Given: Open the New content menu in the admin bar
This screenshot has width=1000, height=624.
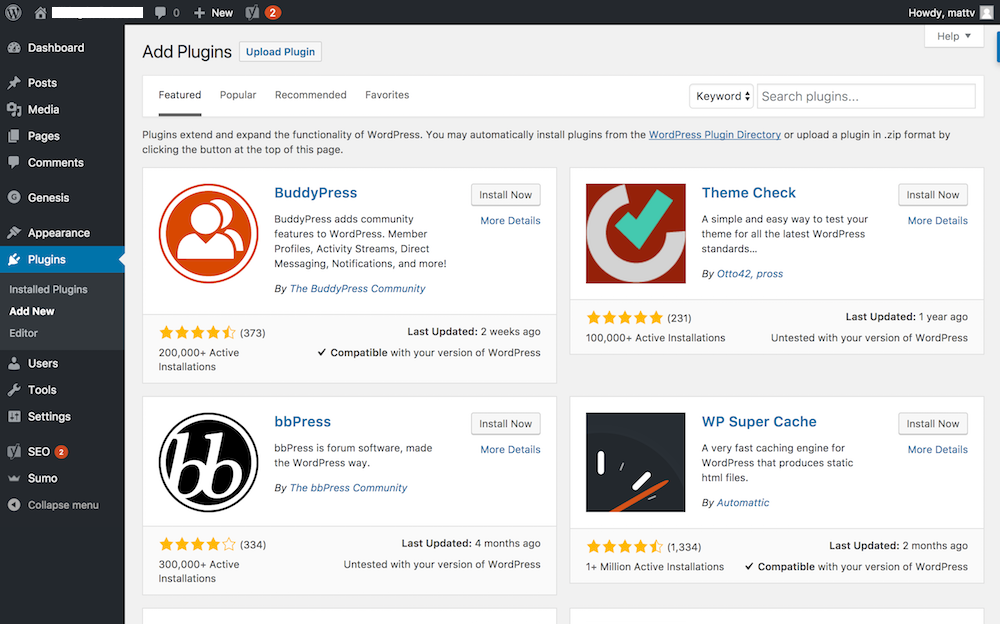Looking at the screenshot, I should (214, 12).
